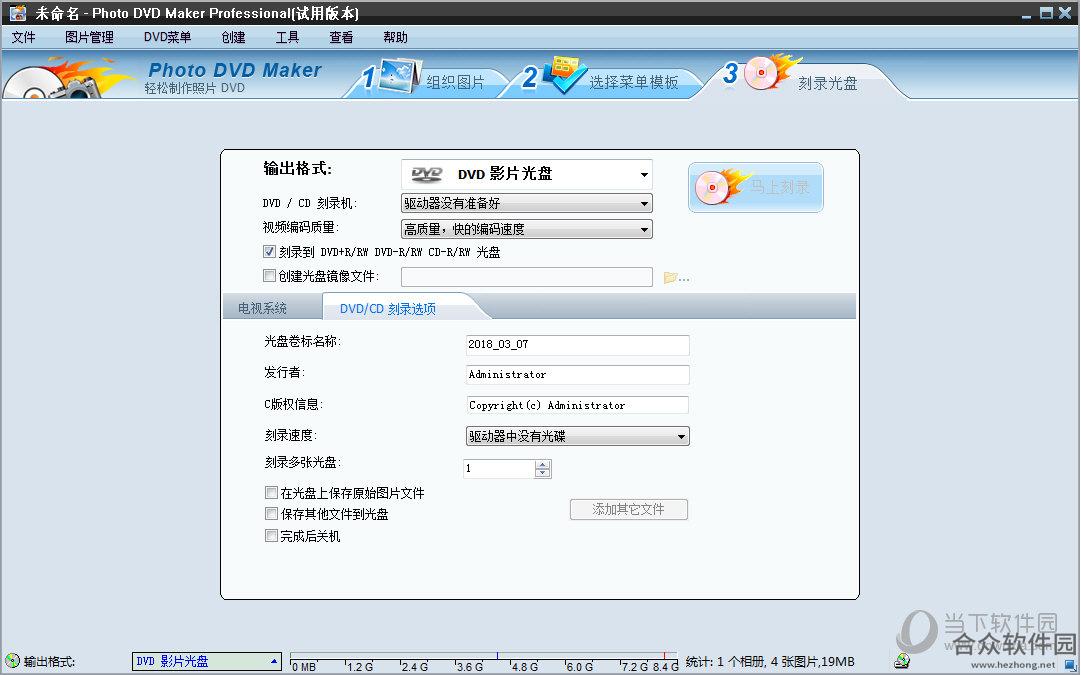1081x675 pixels.
Task: Expand the 视频编码质量 dropdown
Action: (527, 229)
